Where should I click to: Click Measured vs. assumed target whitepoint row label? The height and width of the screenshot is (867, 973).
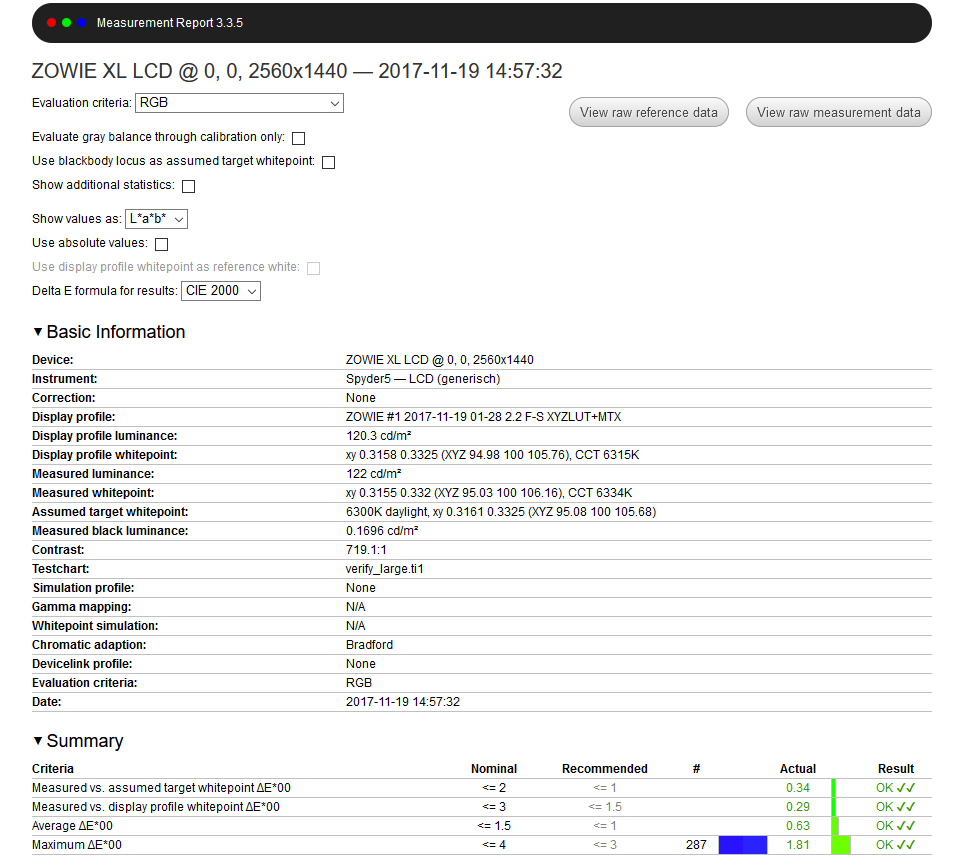[x=161, y=788]
